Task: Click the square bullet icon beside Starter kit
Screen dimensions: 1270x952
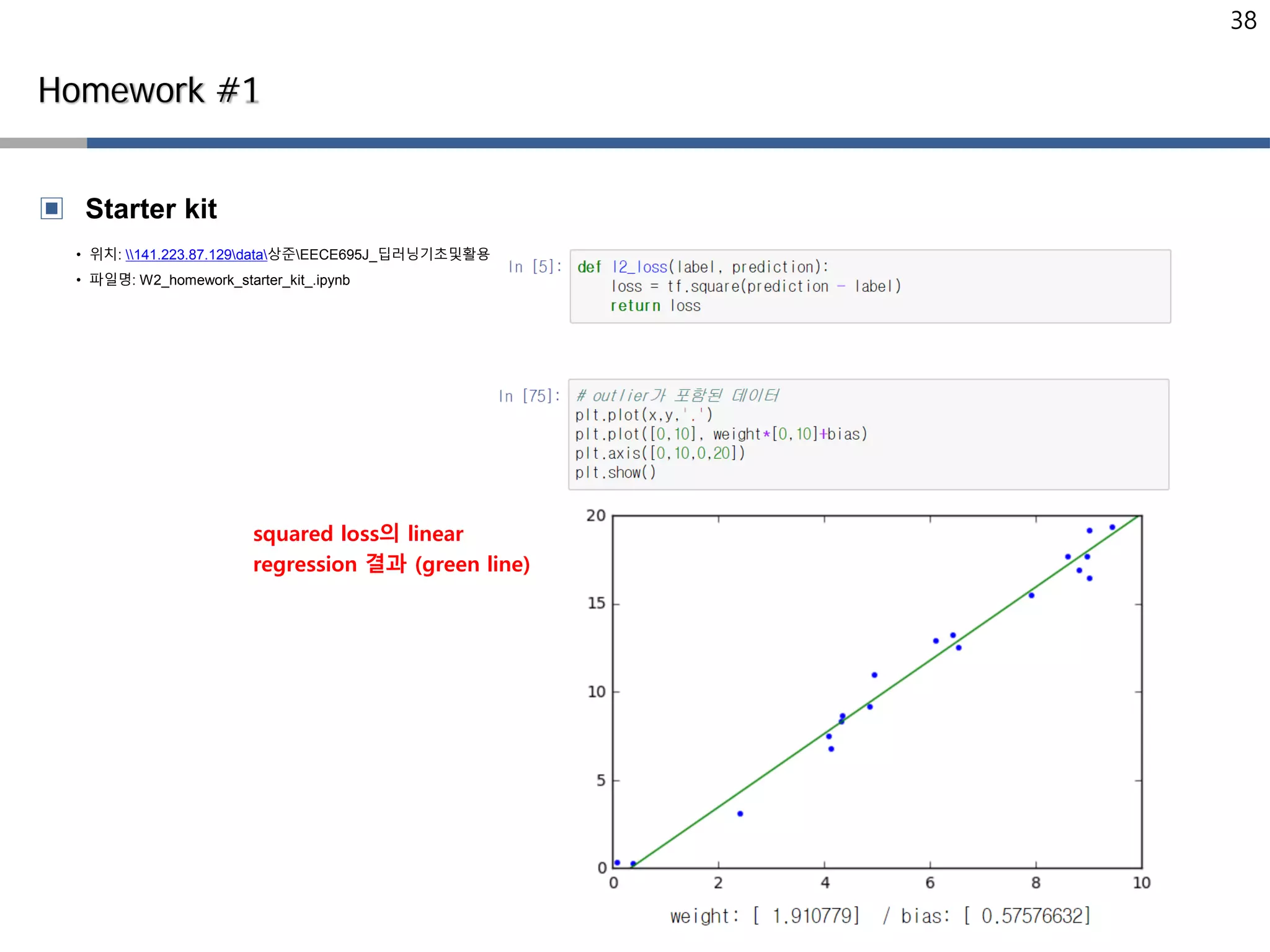Action: (51, 208)
